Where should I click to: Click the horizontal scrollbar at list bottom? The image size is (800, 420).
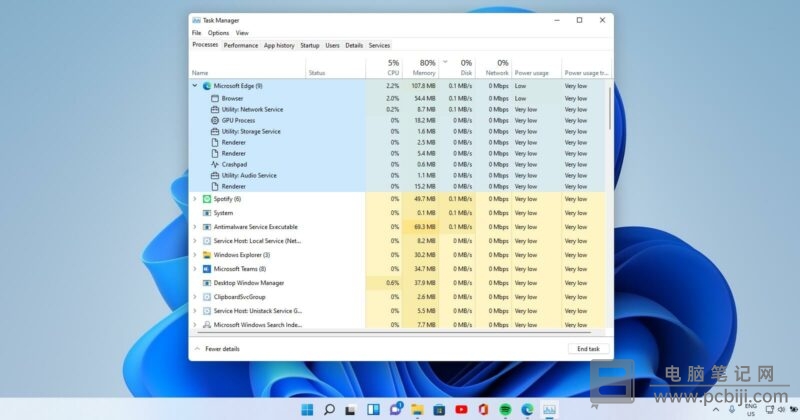394,333
